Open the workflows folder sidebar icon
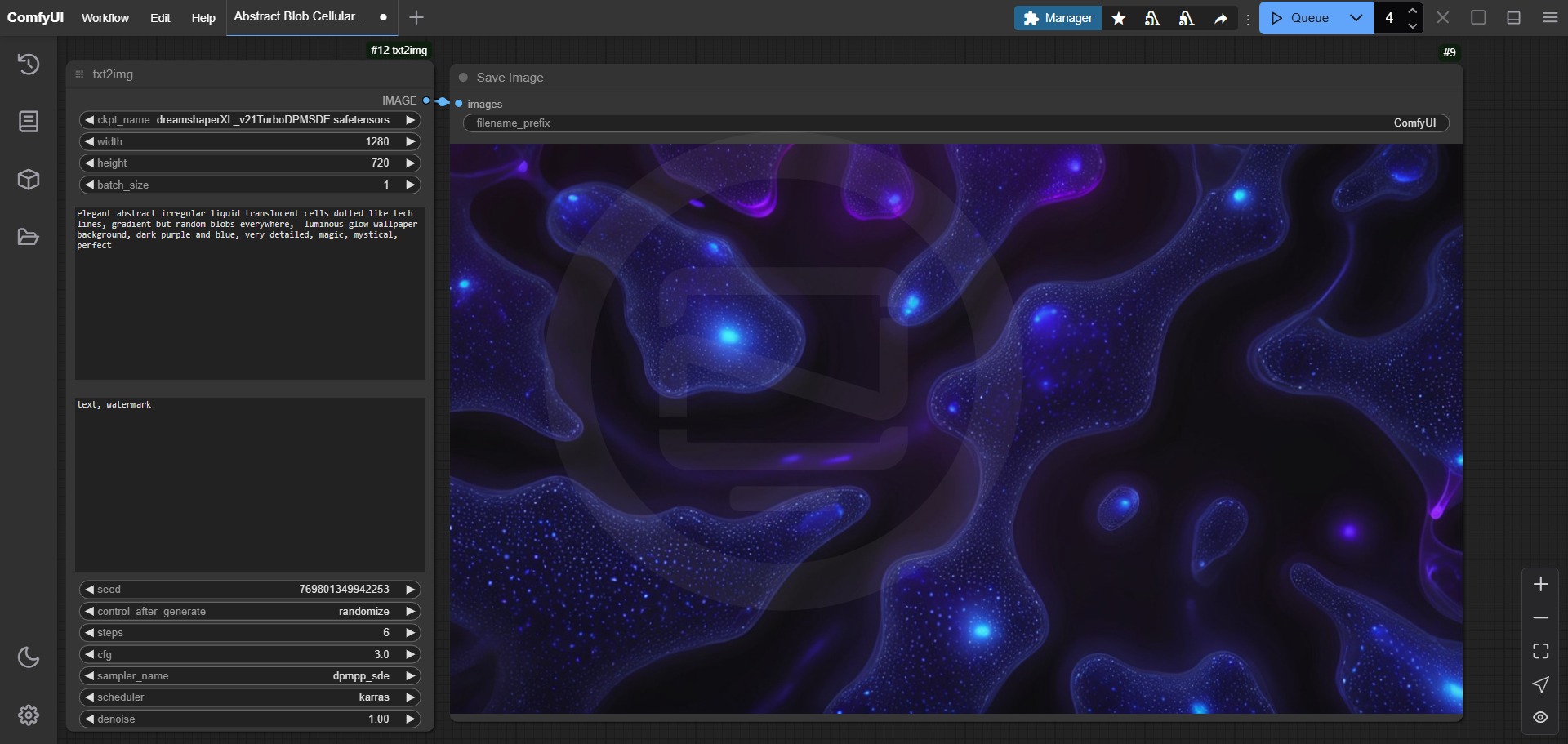The width and height of the screenshot is (1568, 744). point(29,237)
